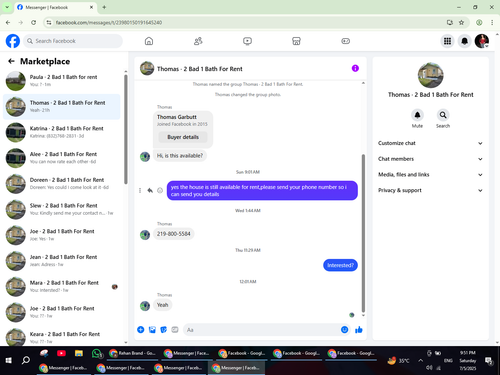This screenshot has height=375, width=500.
Task: Click the Buyer details button
Action: 183,137
